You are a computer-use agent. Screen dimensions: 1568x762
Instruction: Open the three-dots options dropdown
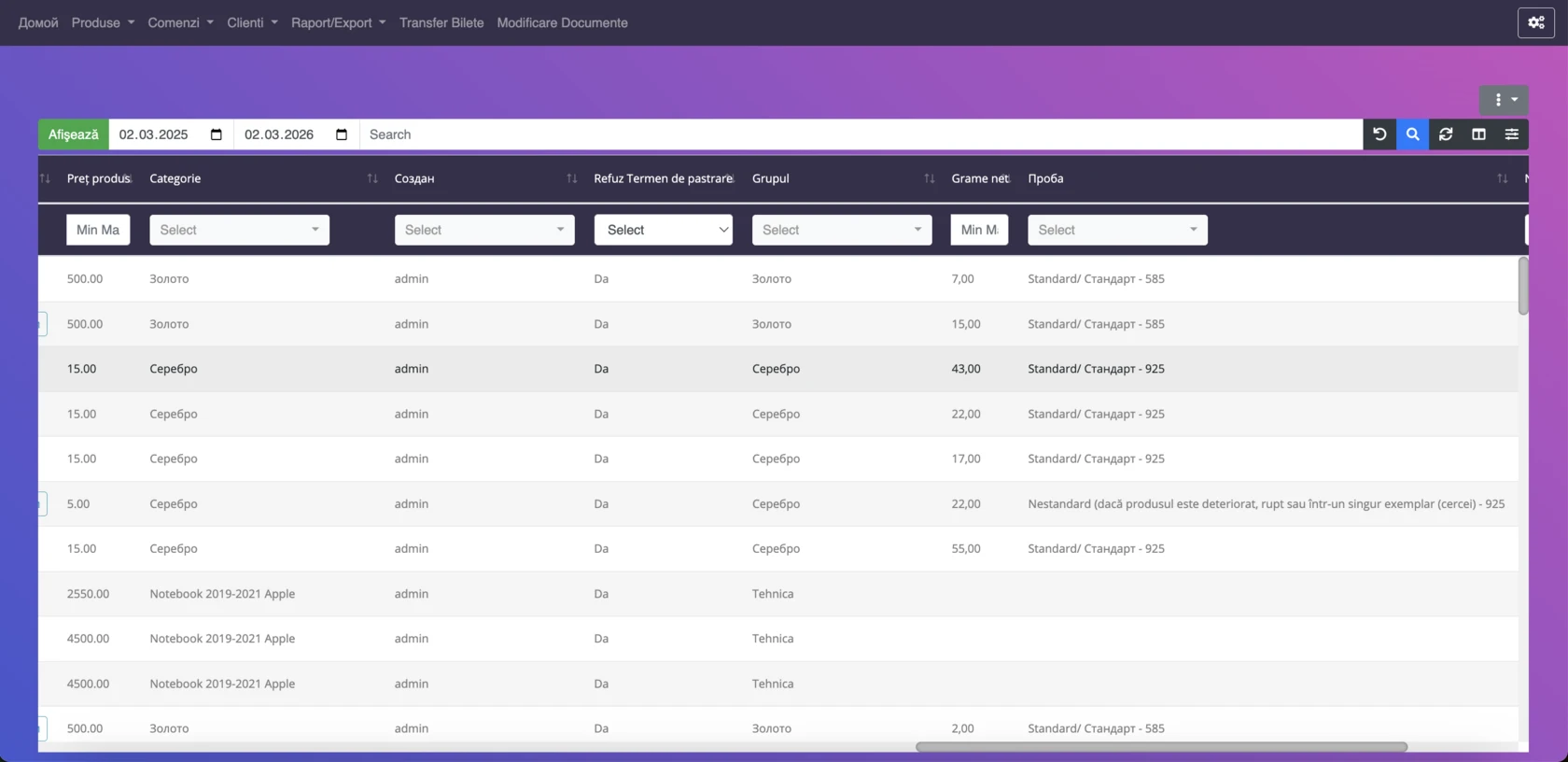pos(1504,100)
